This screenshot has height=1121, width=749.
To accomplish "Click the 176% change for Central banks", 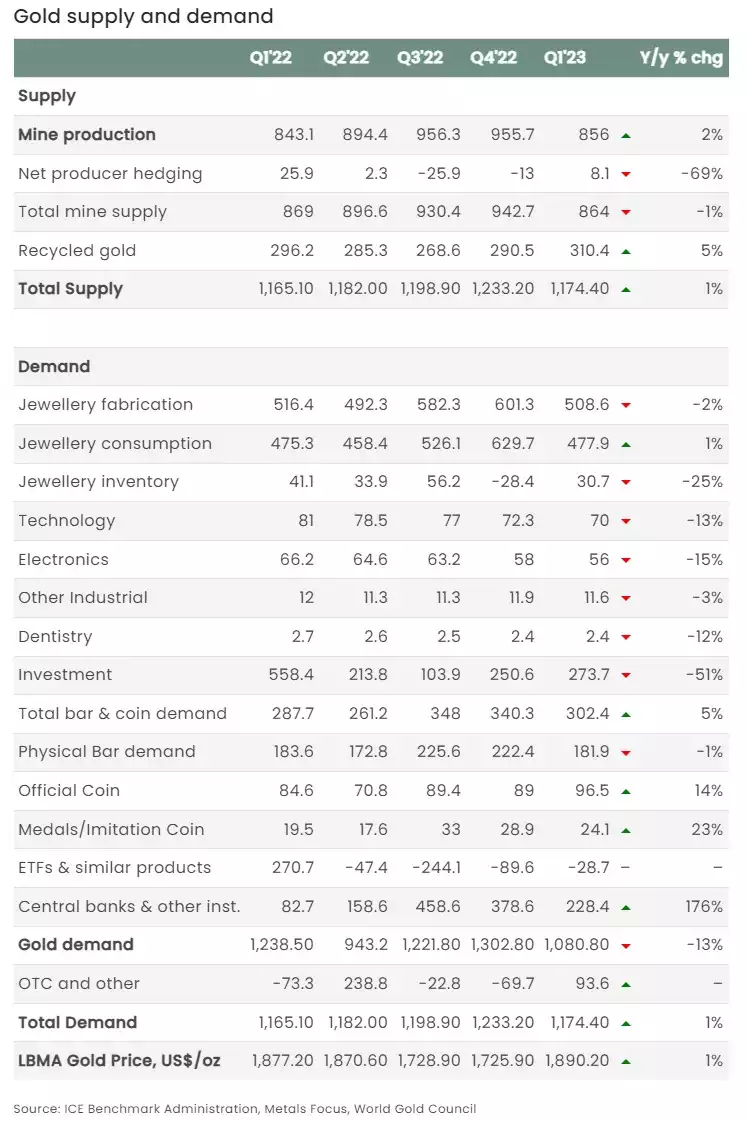I will coord(704,907).
